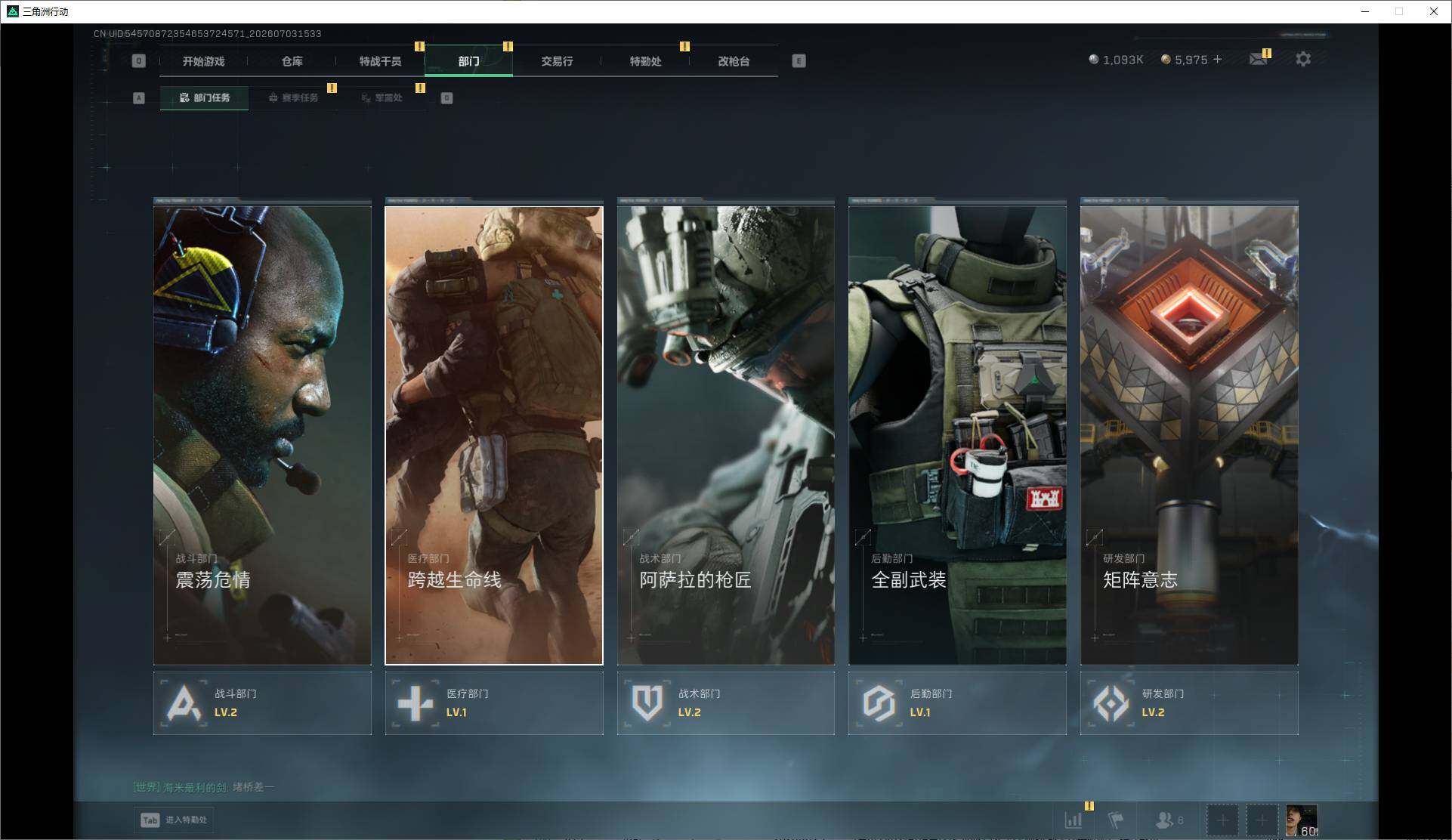Go to the 交易行 tab

557,61
